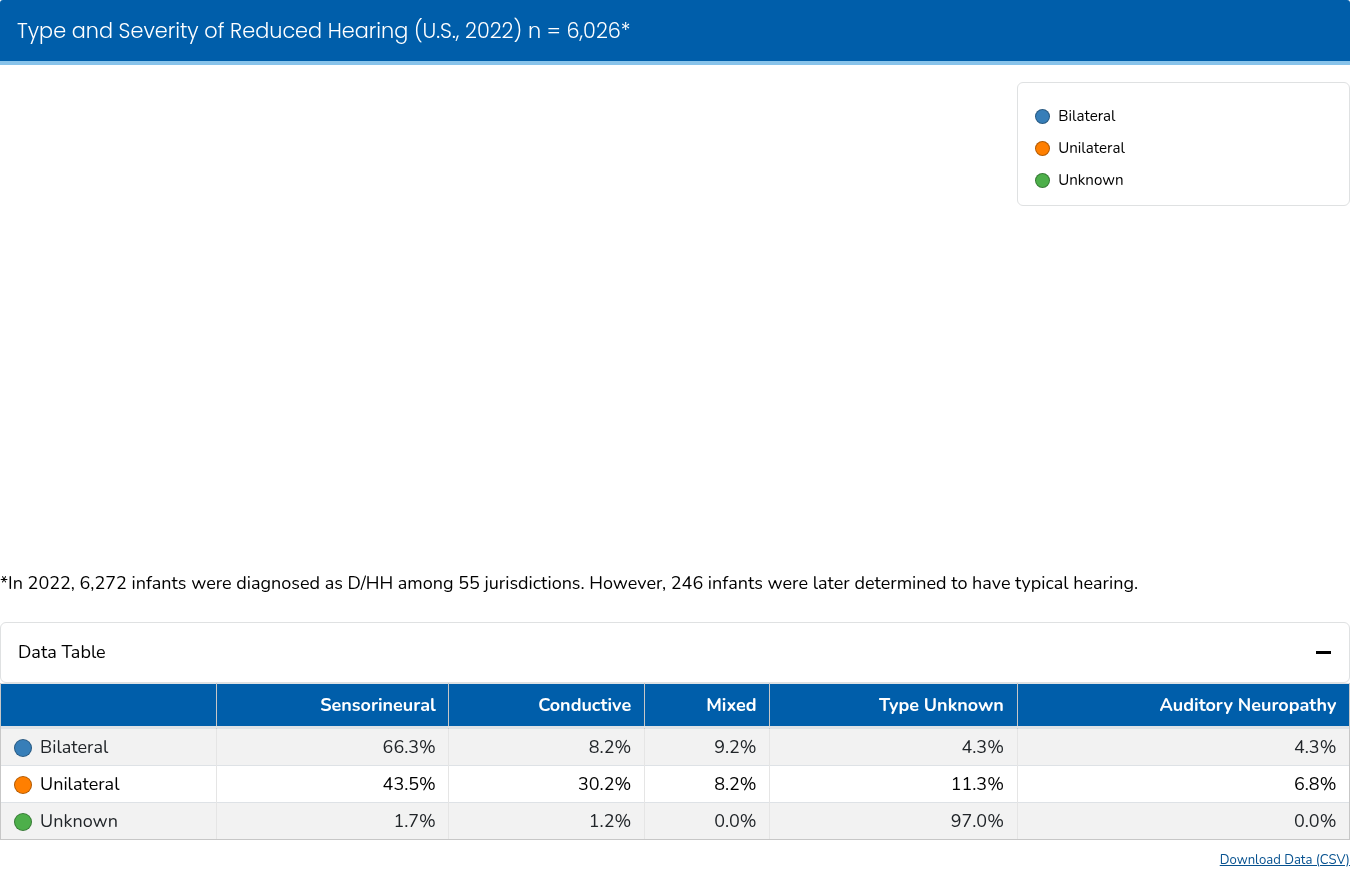Select the 97.0% Type Unknown cell
Image resolution: width=1350 pixels, height=894 pixels.
coord(977,821)
